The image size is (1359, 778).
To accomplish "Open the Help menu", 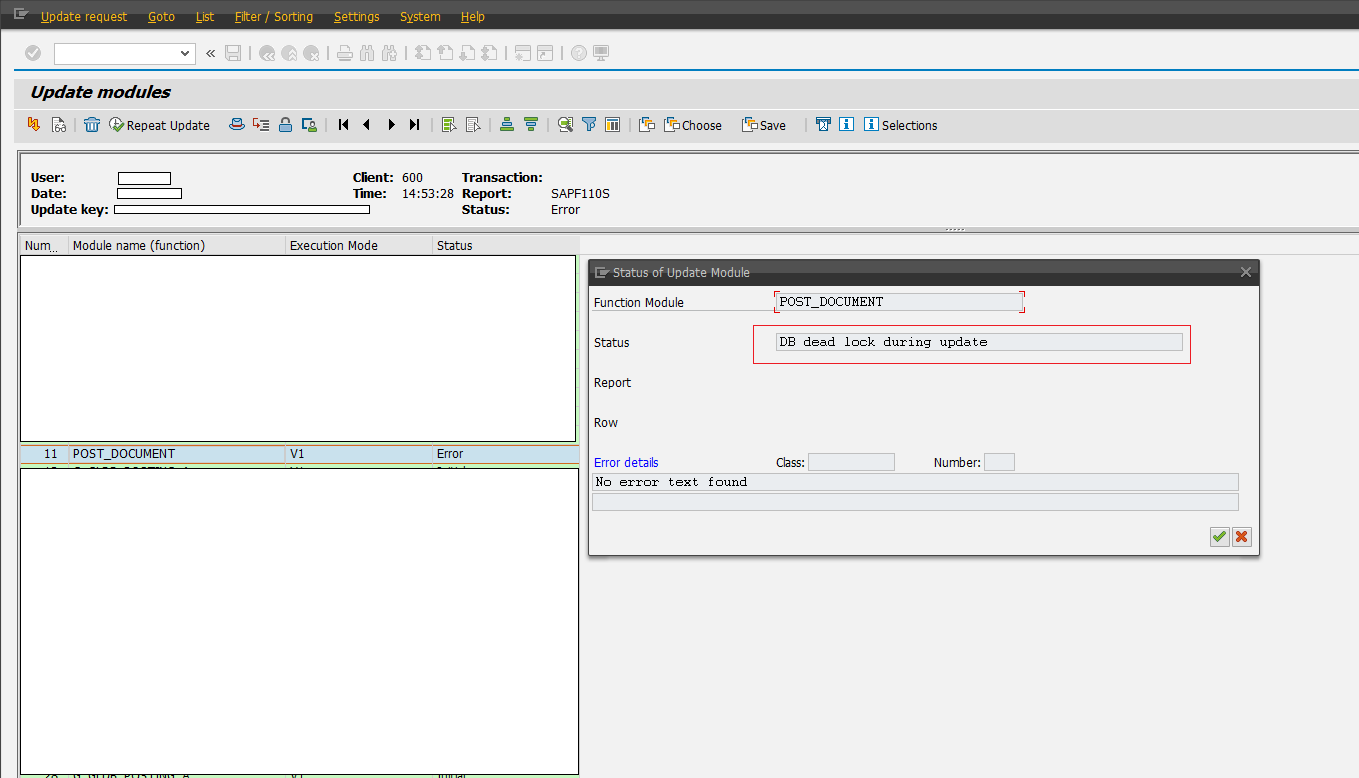I will pyautogui.click(x=473, y=16).
